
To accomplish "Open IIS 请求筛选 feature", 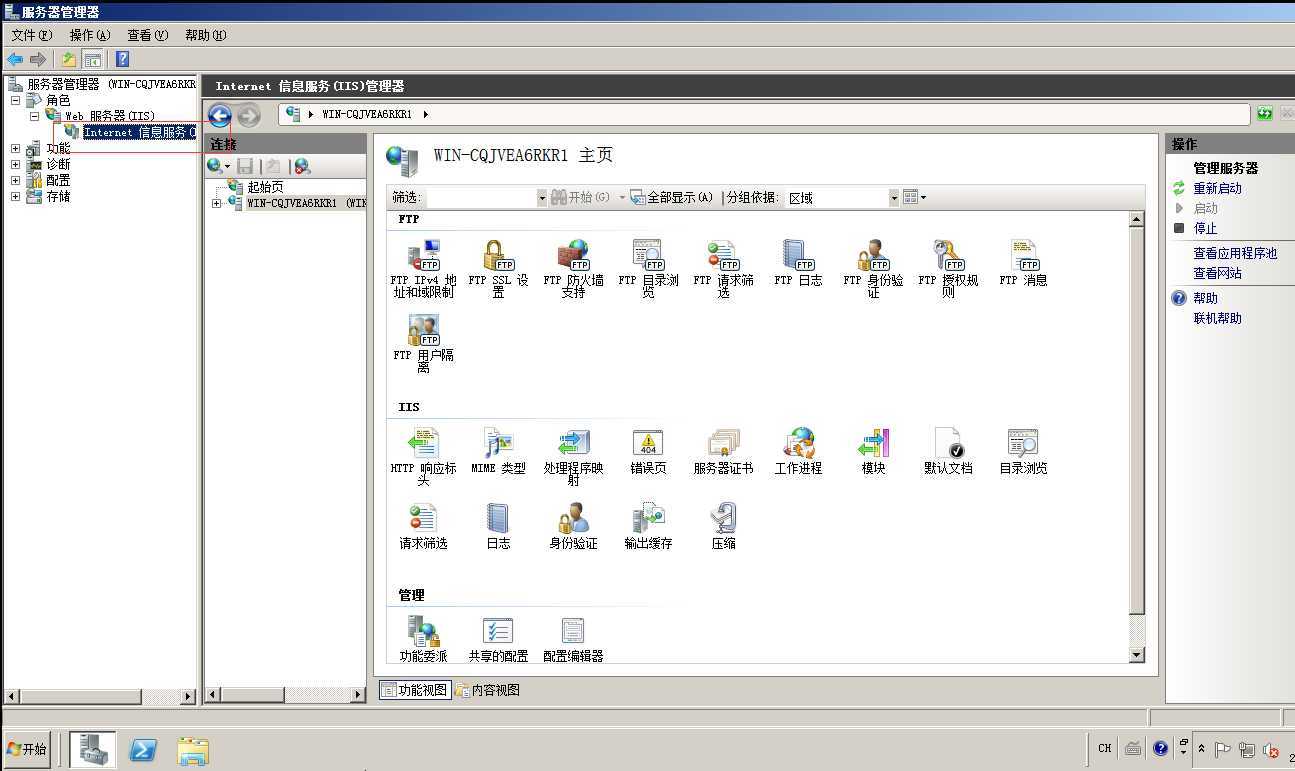I will 423,526.
